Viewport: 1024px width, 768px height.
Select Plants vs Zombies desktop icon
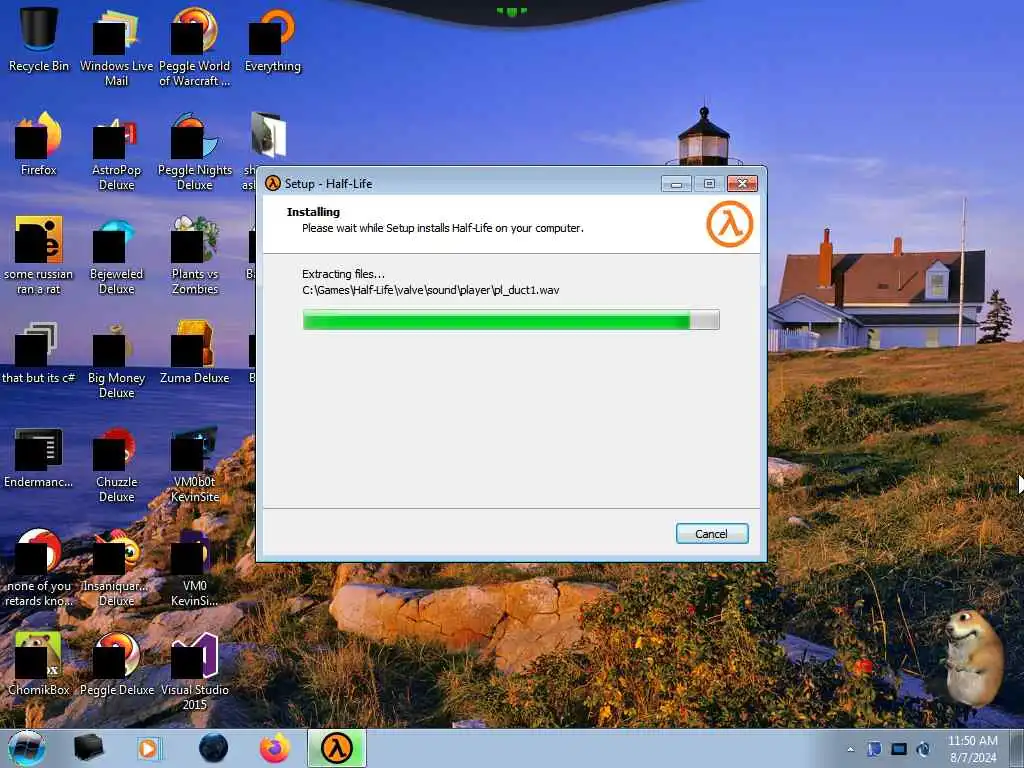click(195, 255)
